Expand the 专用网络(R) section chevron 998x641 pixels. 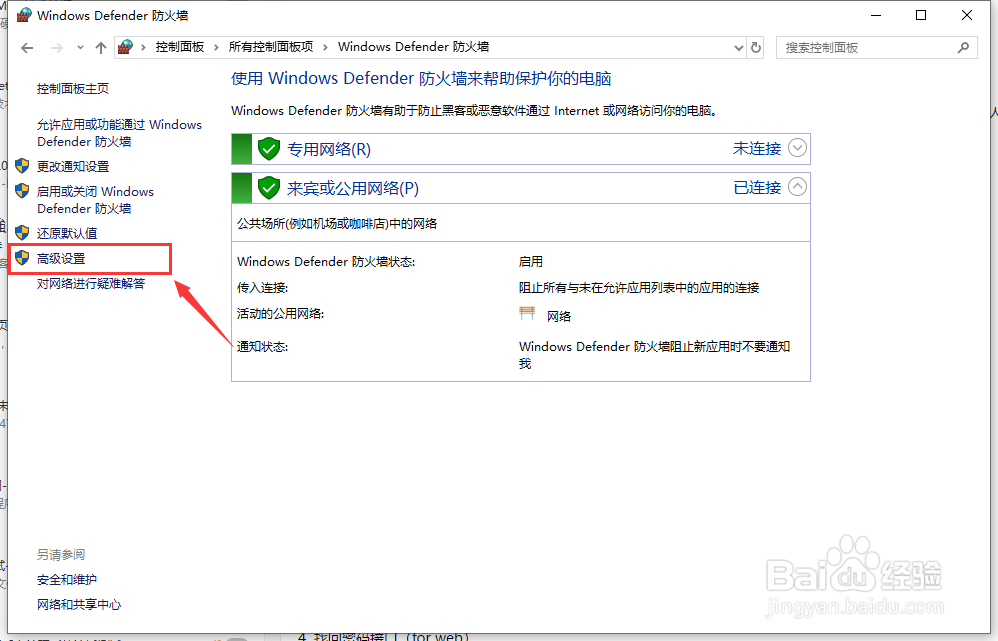(x=797, y=148)
